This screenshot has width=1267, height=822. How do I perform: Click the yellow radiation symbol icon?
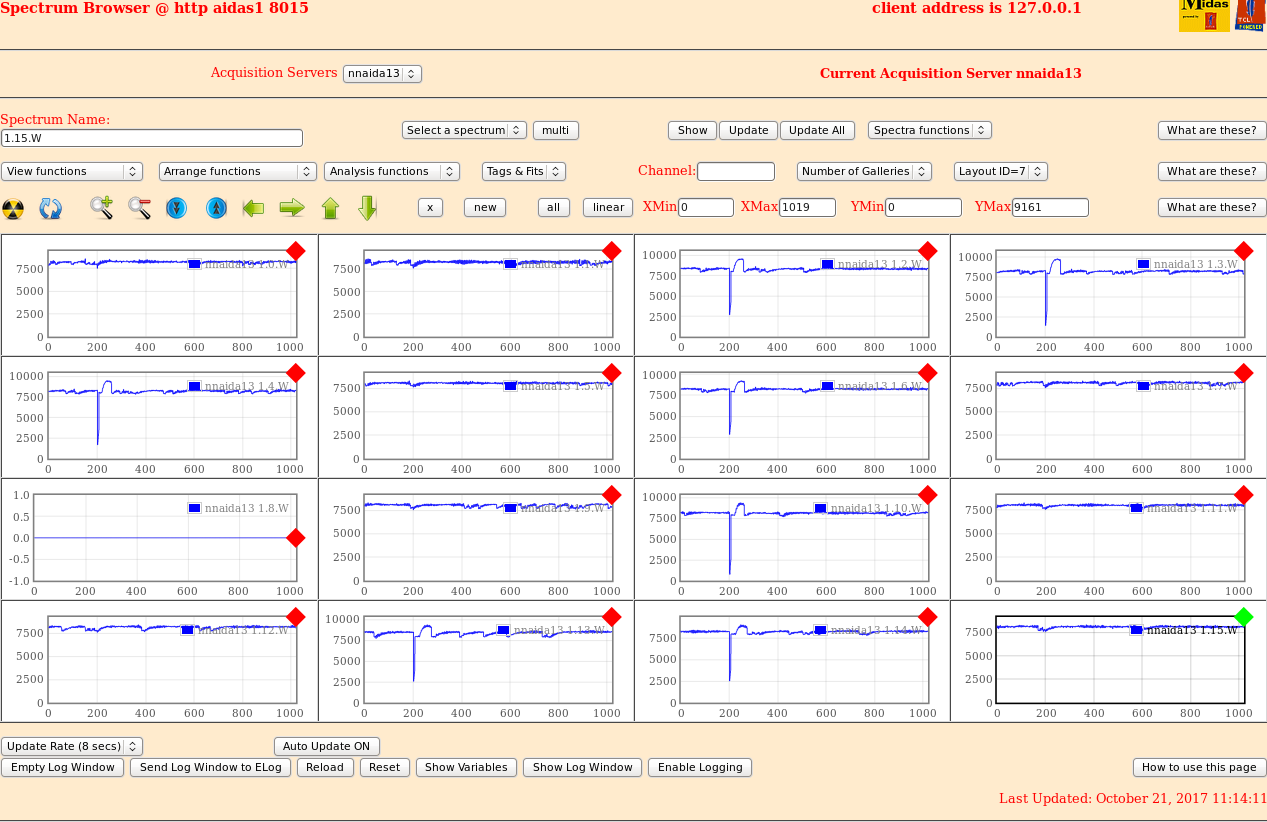(13, 208)
